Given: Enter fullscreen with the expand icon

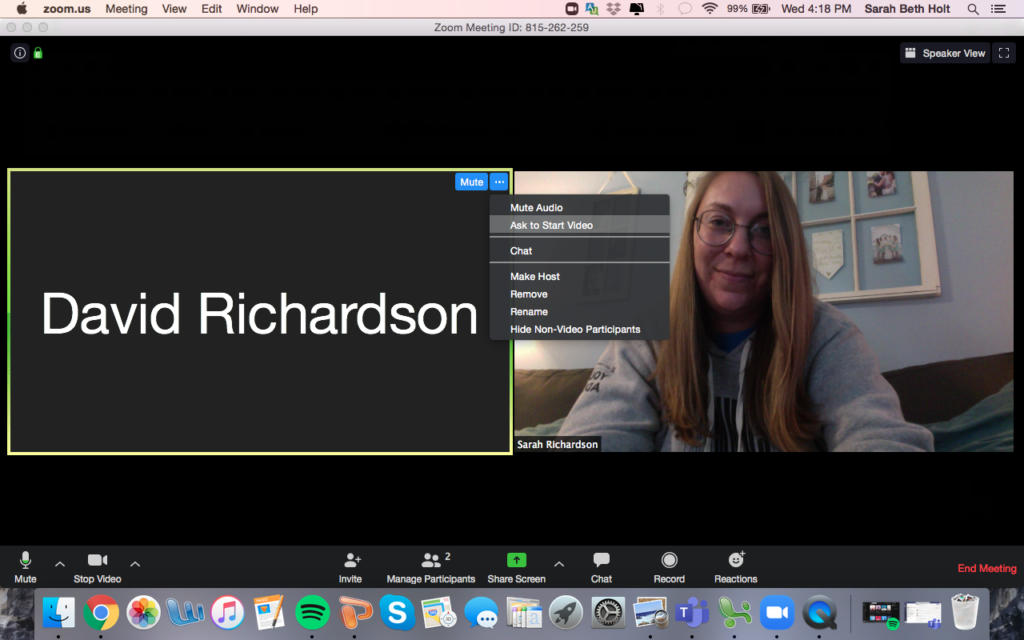Looking at the screenshot, I should click(x=1003, y=52).
